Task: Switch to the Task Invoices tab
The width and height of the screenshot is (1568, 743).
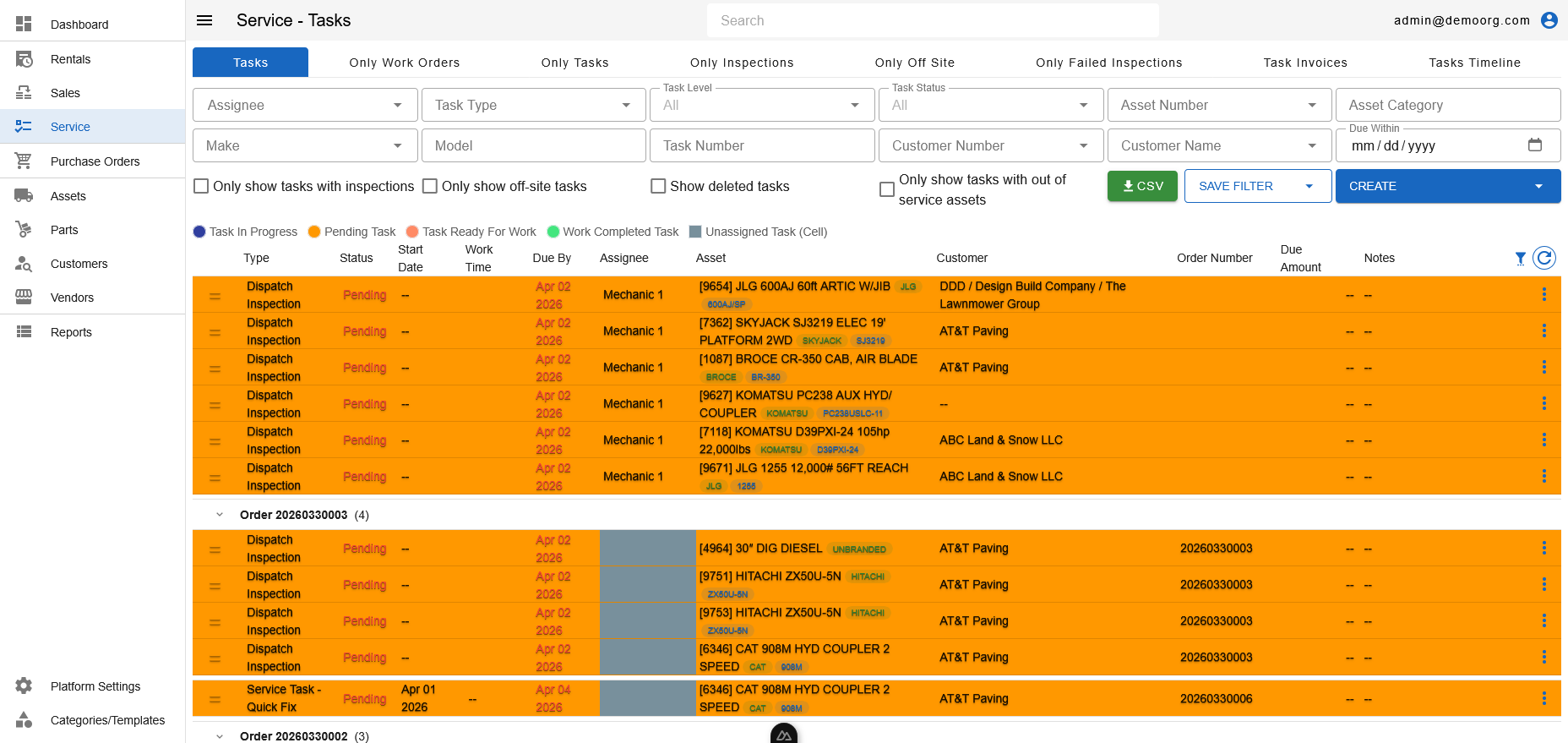Action: pos(1305,63)
